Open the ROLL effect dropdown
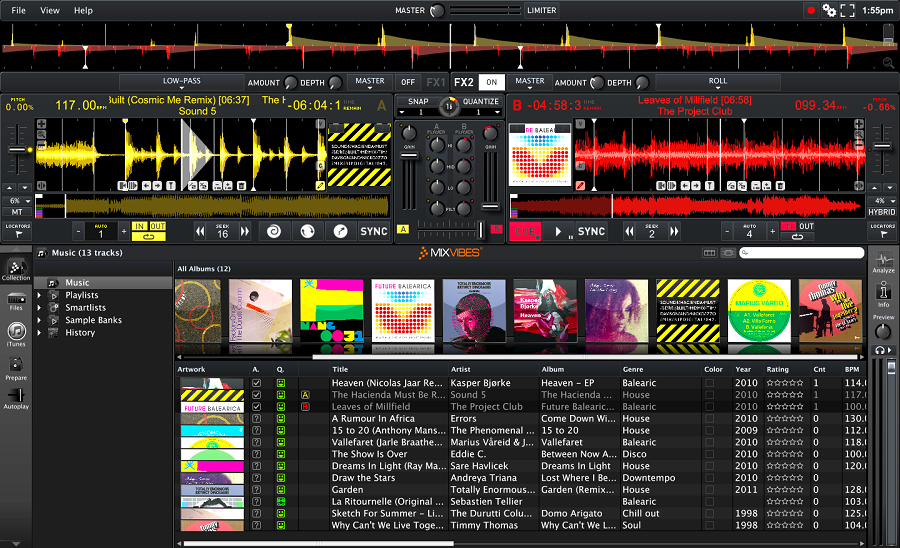Screen dimensions: 900x548 718,82
